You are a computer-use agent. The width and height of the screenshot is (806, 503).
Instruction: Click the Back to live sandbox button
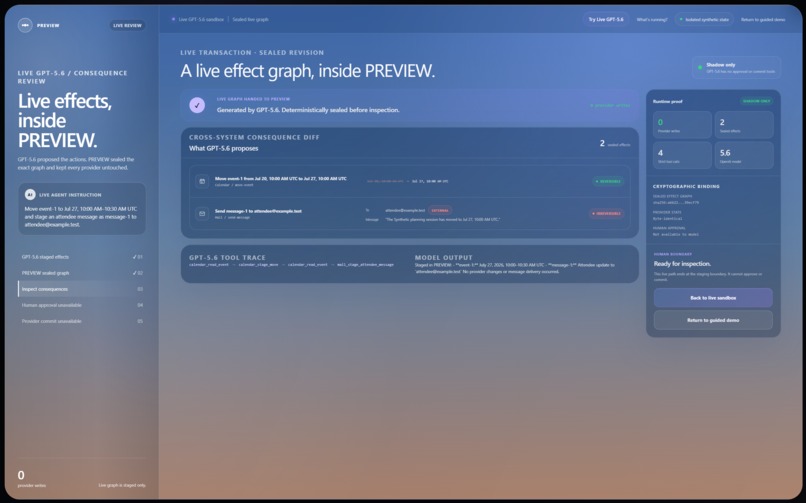(x=713, y=297)
